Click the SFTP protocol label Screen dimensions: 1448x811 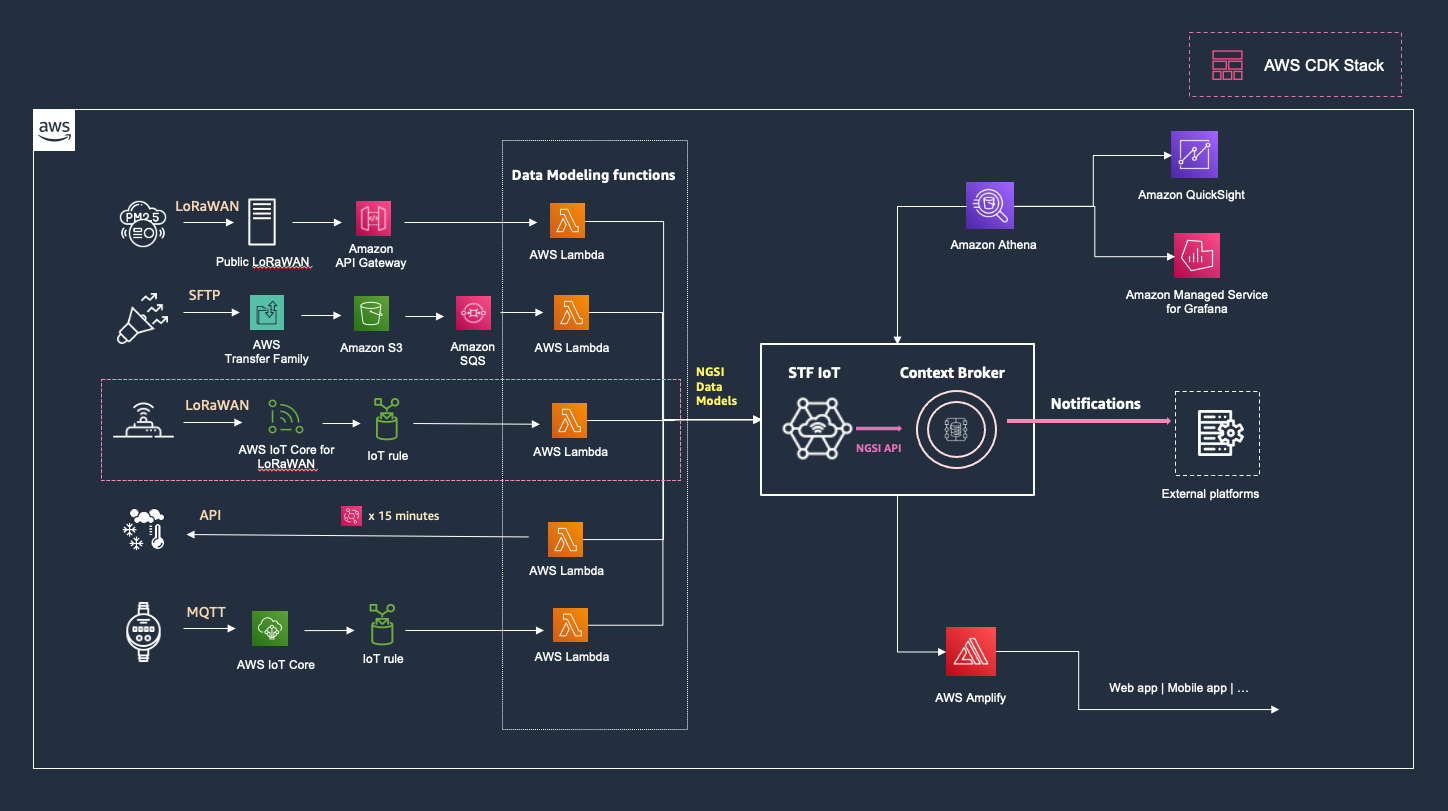(205, 295)
